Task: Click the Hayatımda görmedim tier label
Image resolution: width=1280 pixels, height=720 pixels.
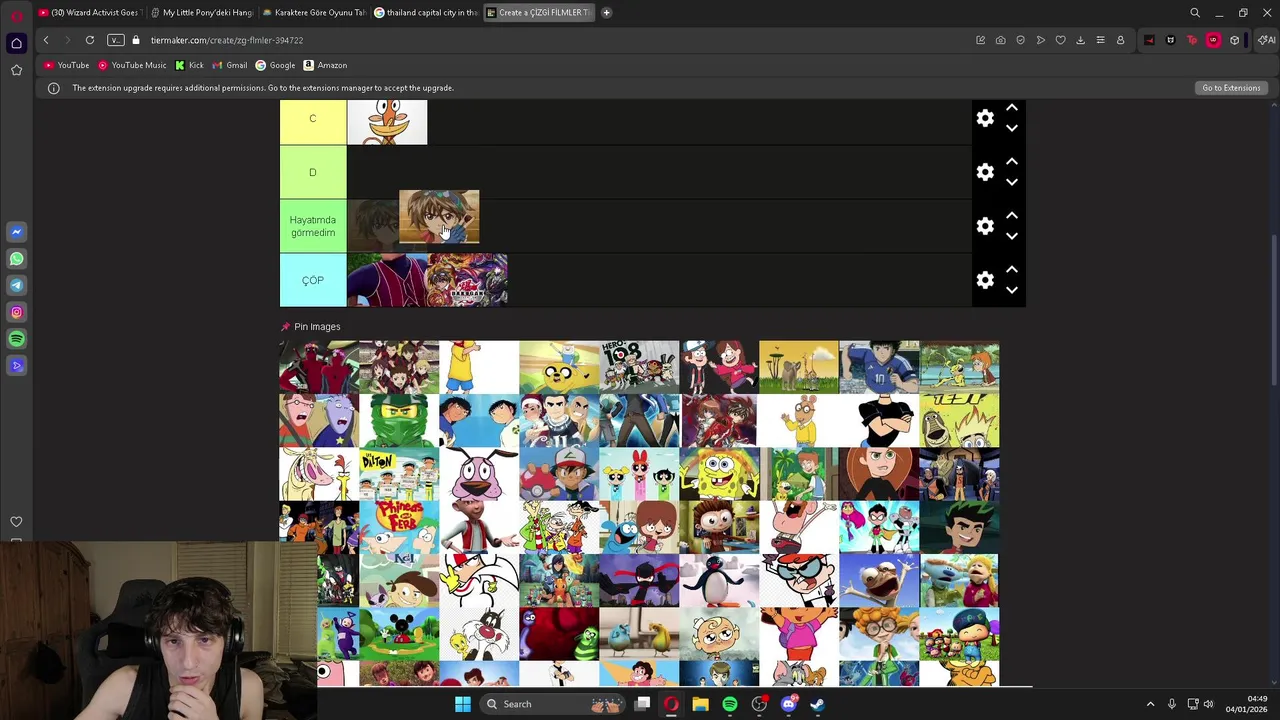Action: [313, 226]
